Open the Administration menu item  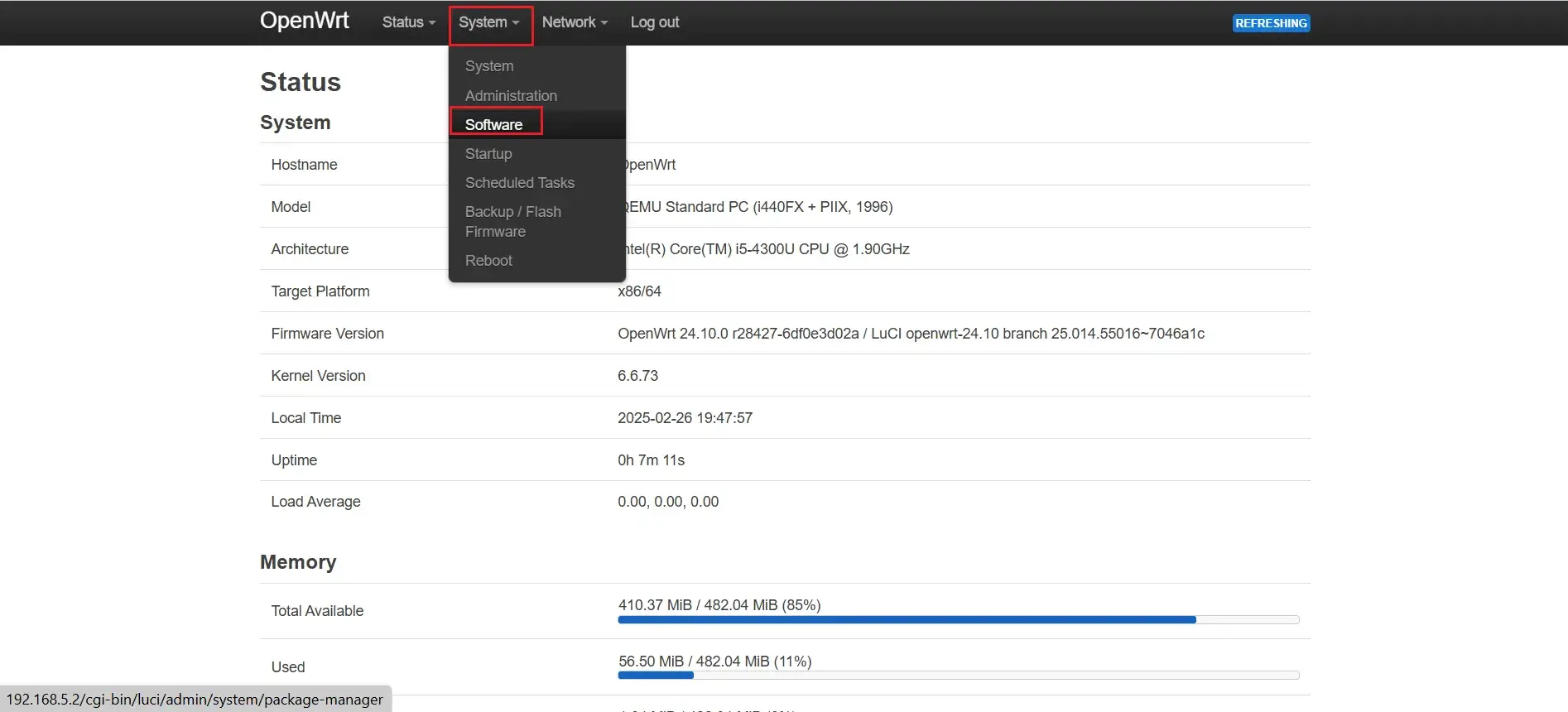[x=511, y=96]
